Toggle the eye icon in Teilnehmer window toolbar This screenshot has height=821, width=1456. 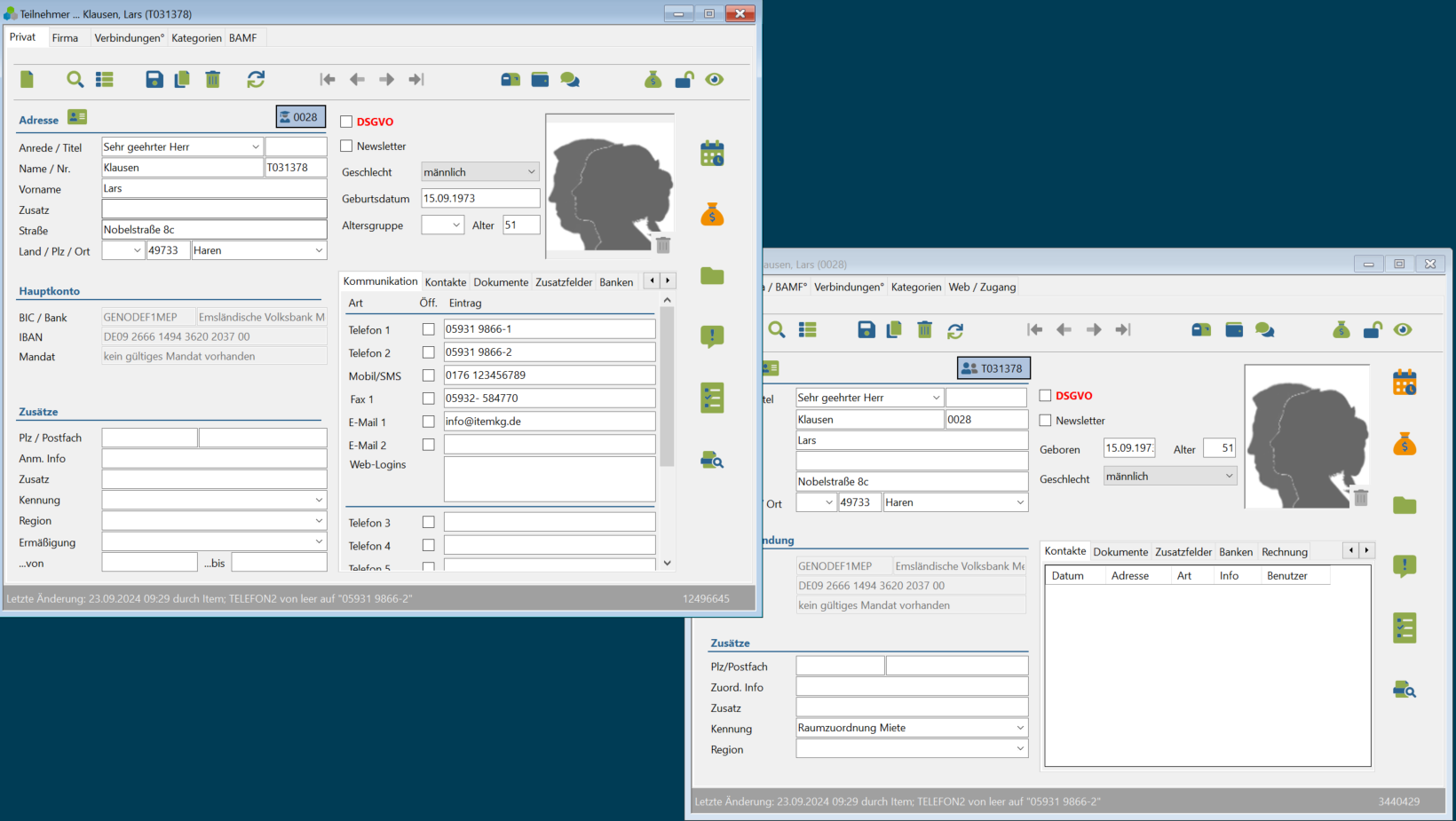tap(715, 80)
